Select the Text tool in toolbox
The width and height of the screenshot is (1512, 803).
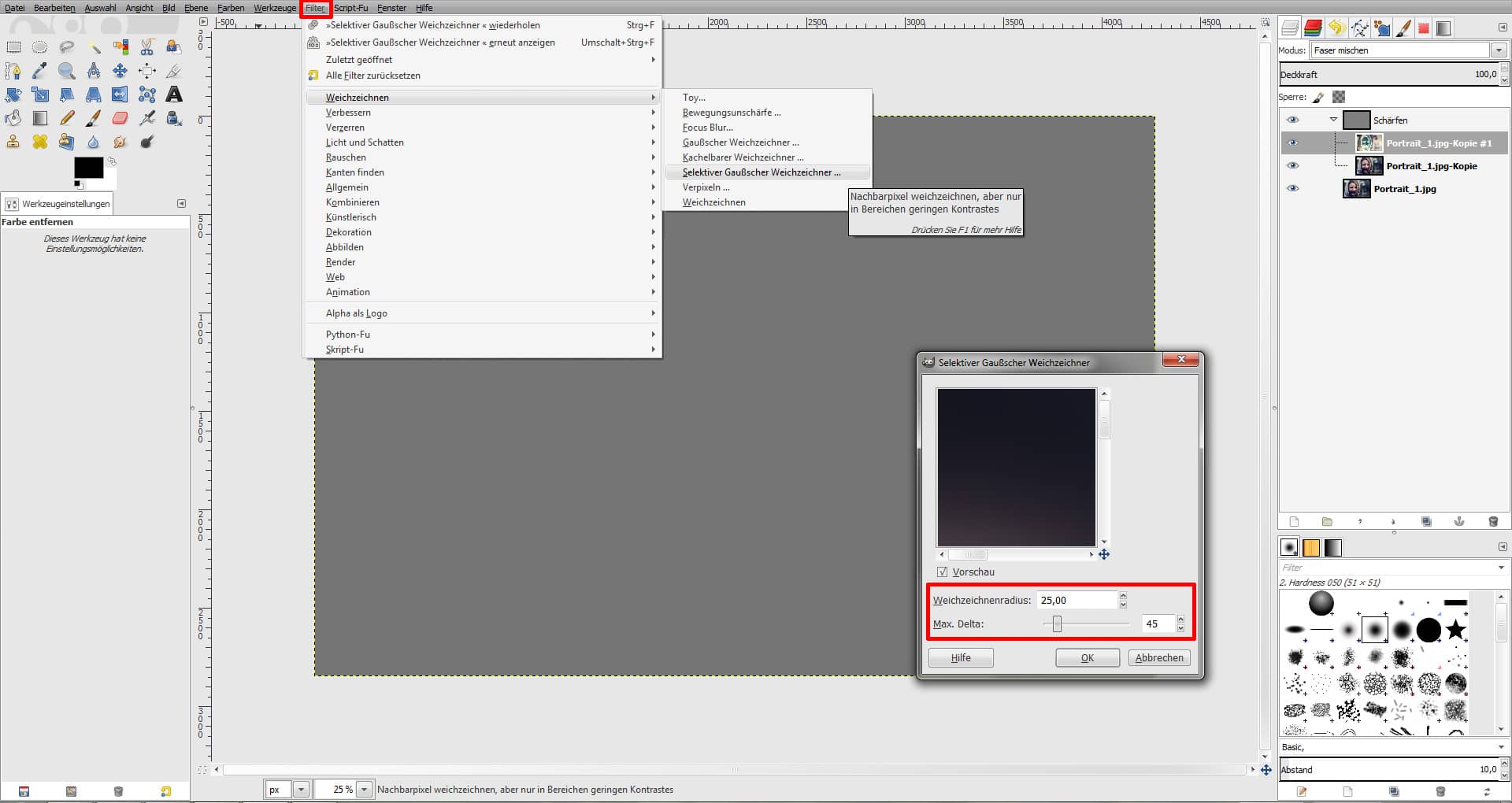point(174,94)
